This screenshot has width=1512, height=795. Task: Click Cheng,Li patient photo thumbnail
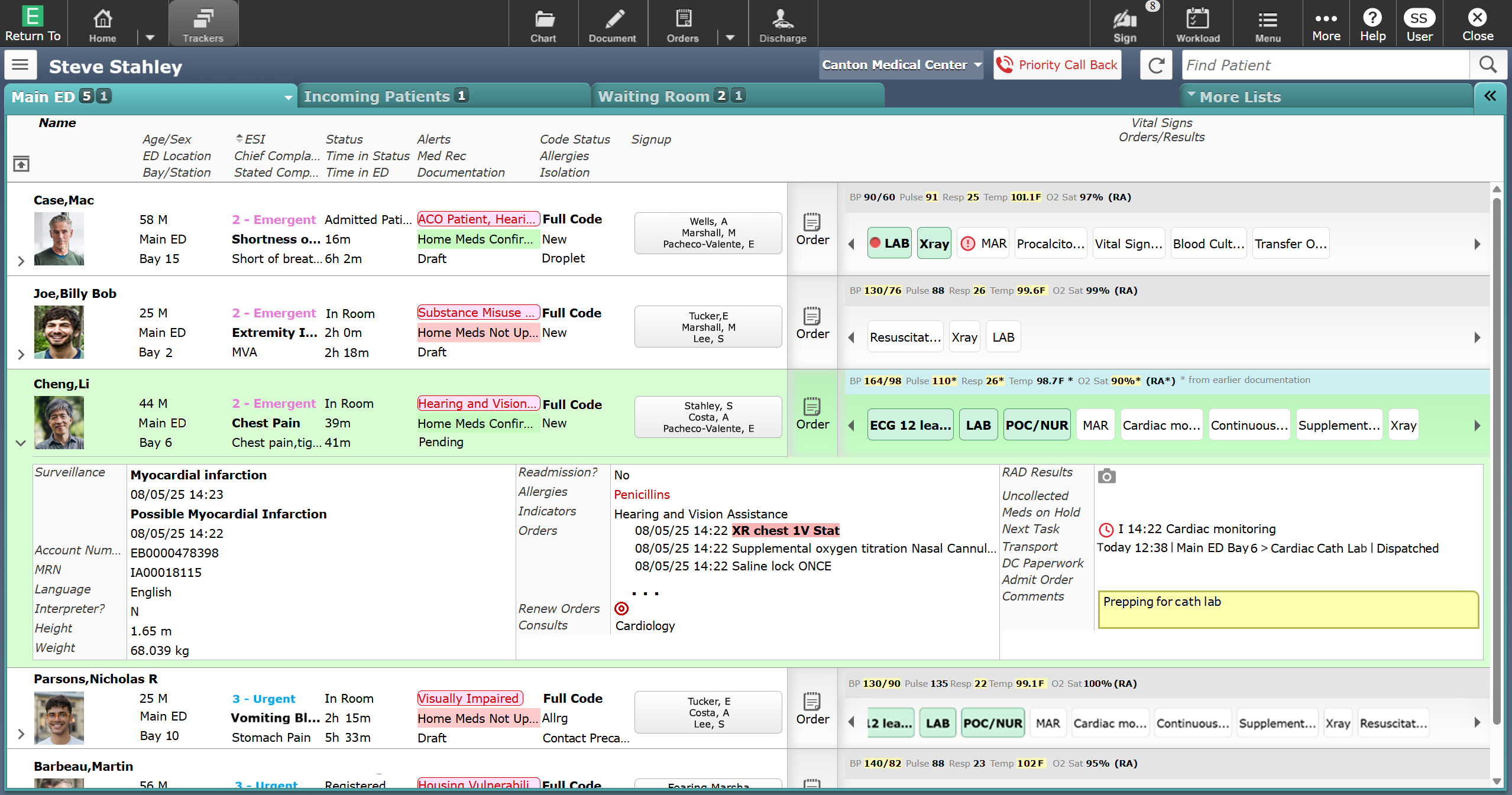point(59,423)
